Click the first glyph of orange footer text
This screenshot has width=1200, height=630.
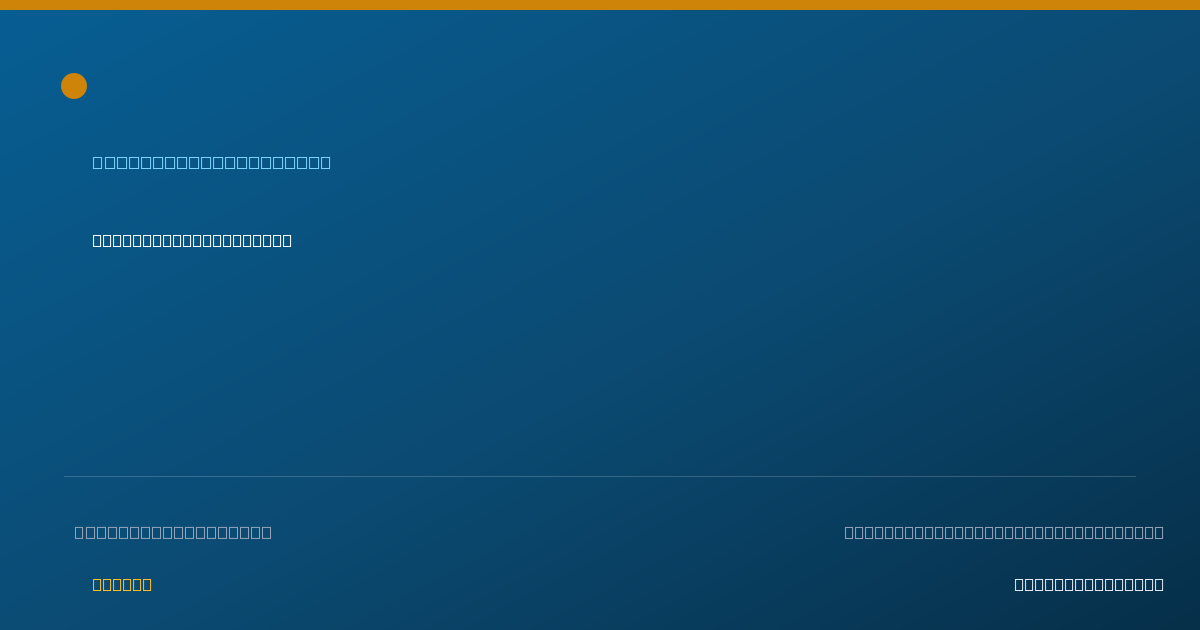click(97, 584)
